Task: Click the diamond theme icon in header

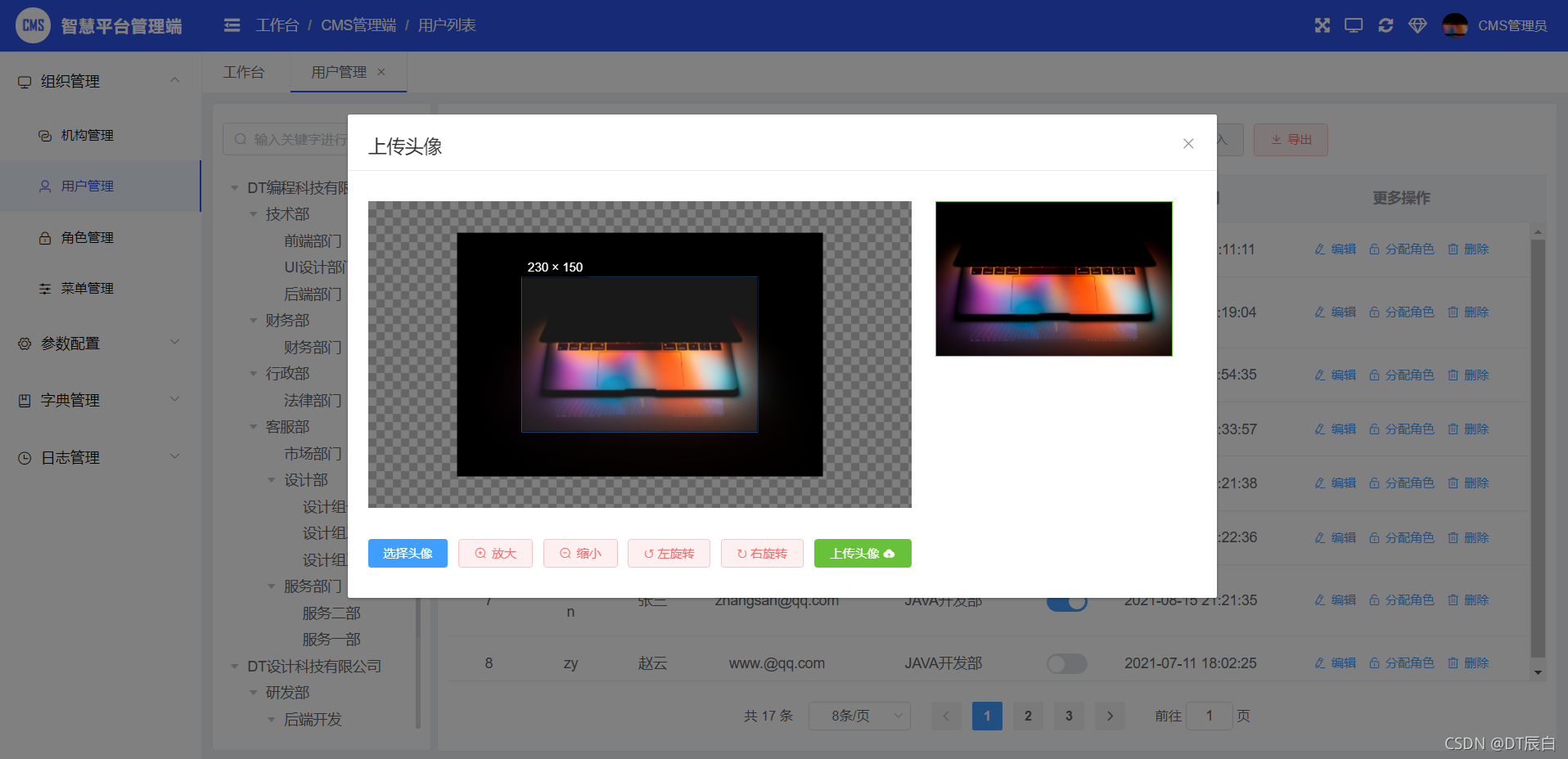Action: click(1417, 25)
